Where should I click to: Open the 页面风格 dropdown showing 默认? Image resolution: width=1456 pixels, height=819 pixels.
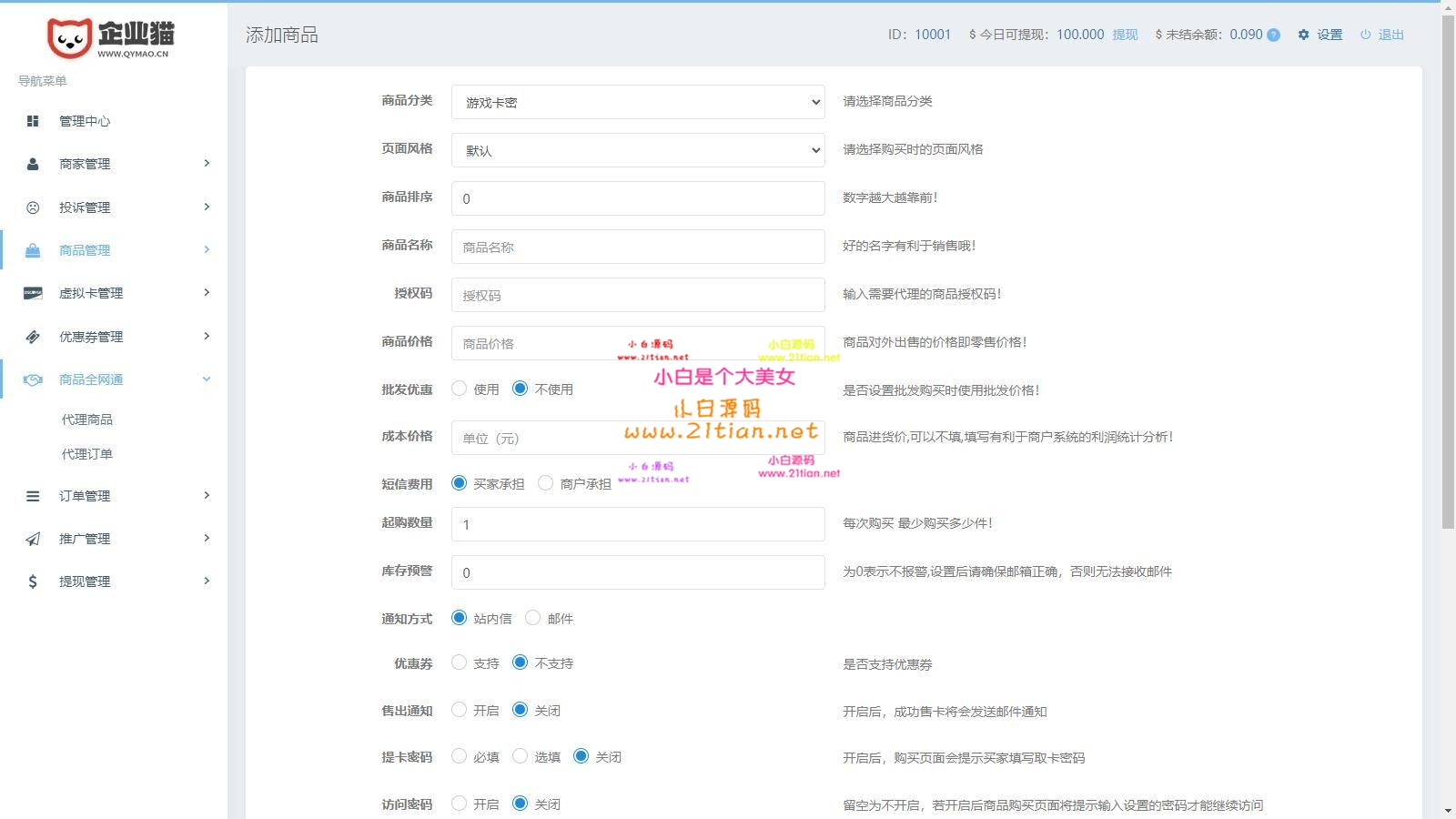(x=638, y=150)
